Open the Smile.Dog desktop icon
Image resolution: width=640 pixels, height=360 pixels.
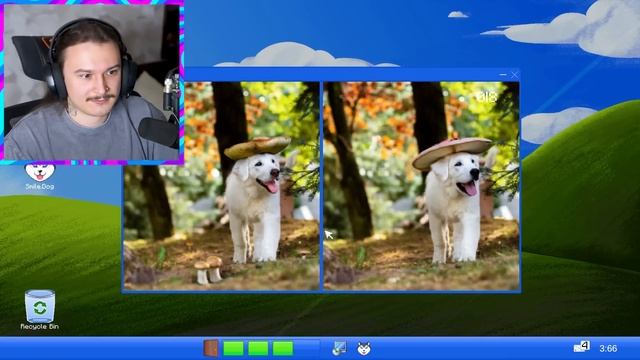[40, 176]
